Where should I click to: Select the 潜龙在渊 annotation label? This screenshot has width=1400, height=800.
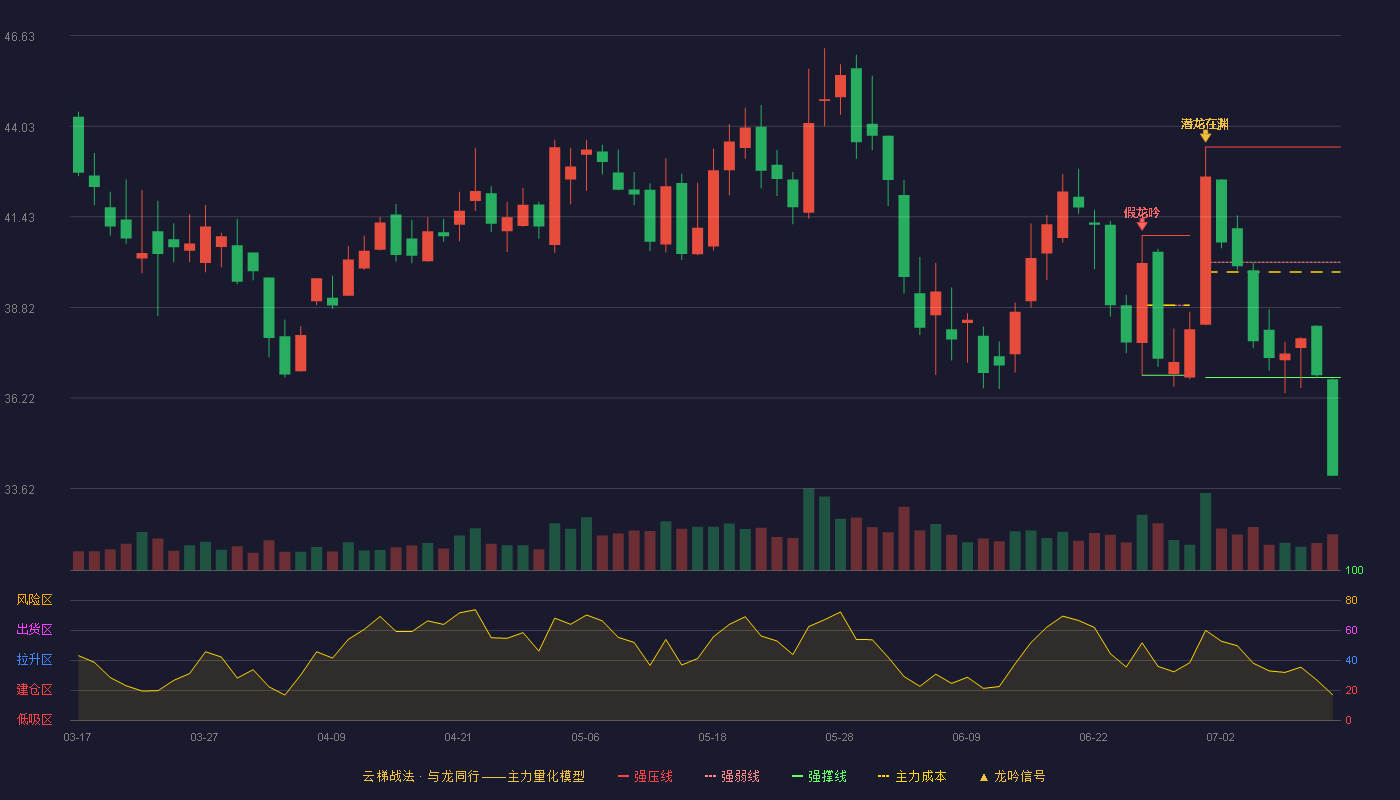[x=1205, y=124]
